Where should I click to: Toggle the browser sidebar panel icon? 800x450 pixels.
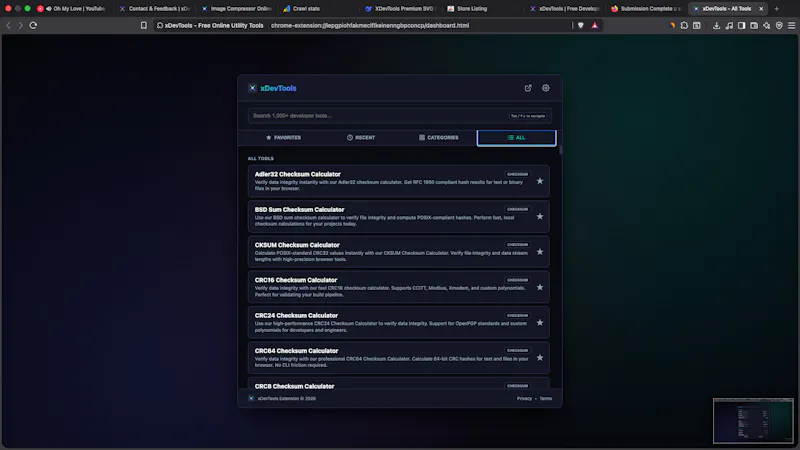tap(741, 26)
